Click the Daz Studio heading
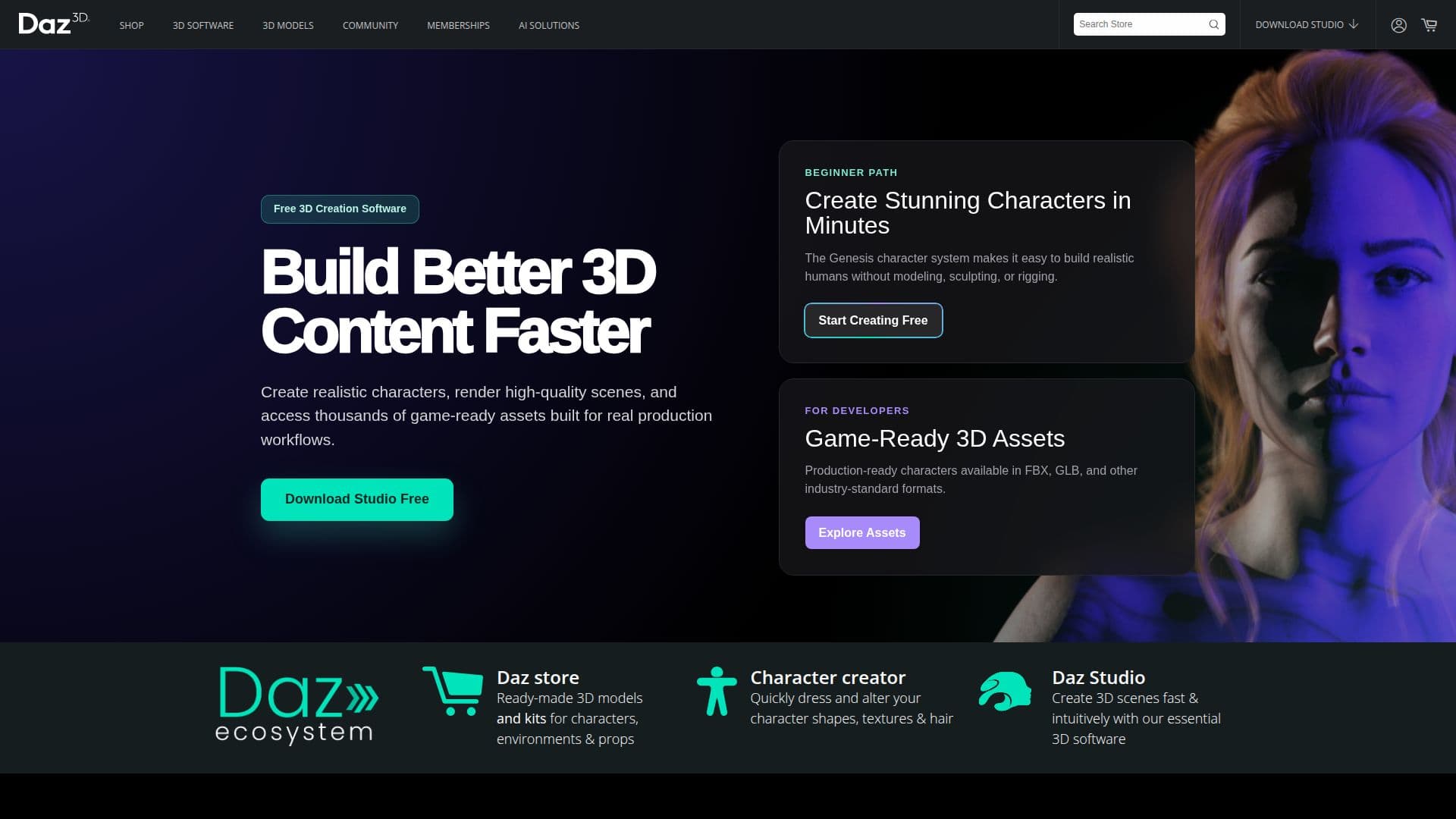Screen dimensions: 1456x819 point(1098,677)
